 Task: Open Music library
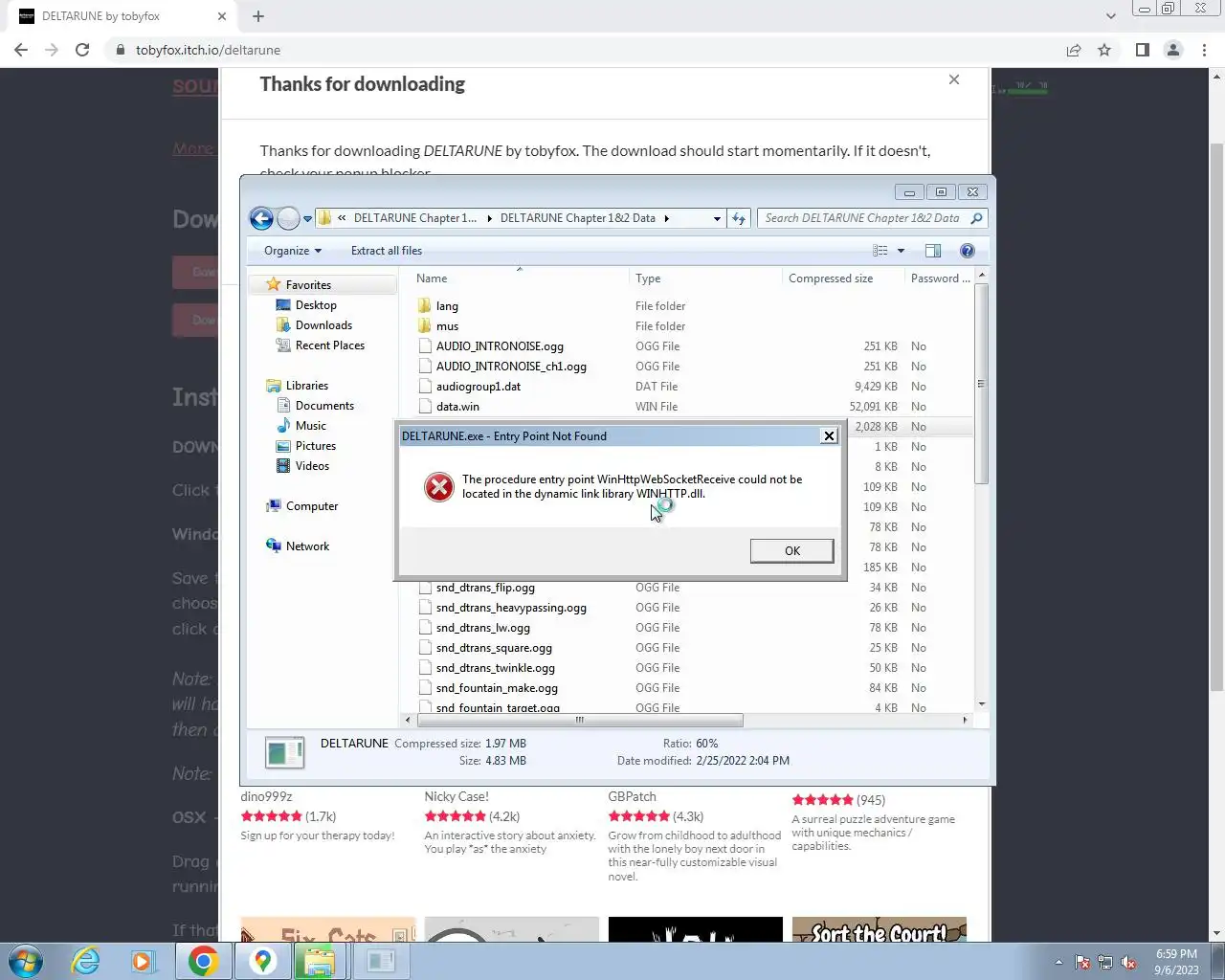tap(310, 426)
